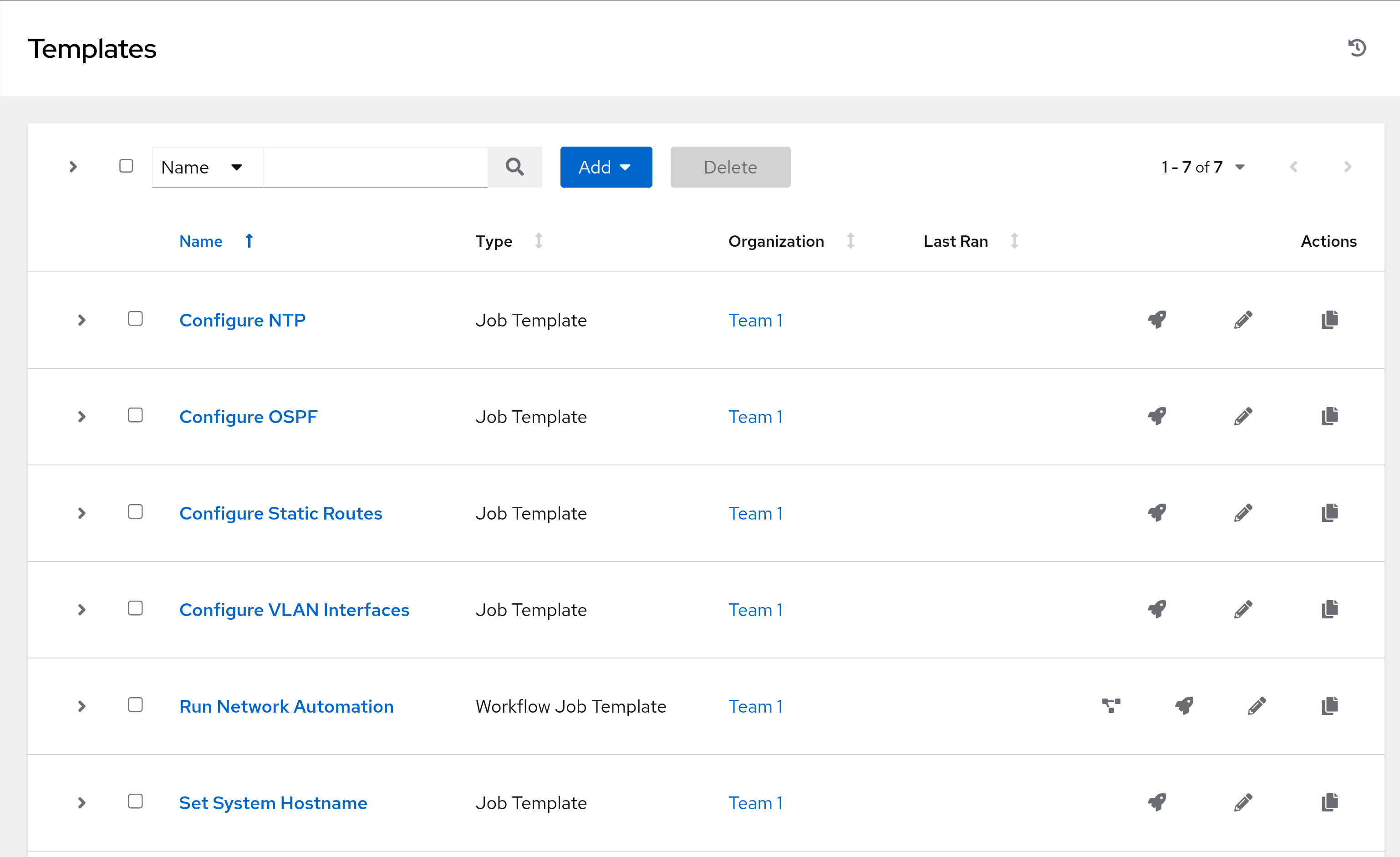
Task: Copy Configure Static Routes template
Action: [1329, 513]
